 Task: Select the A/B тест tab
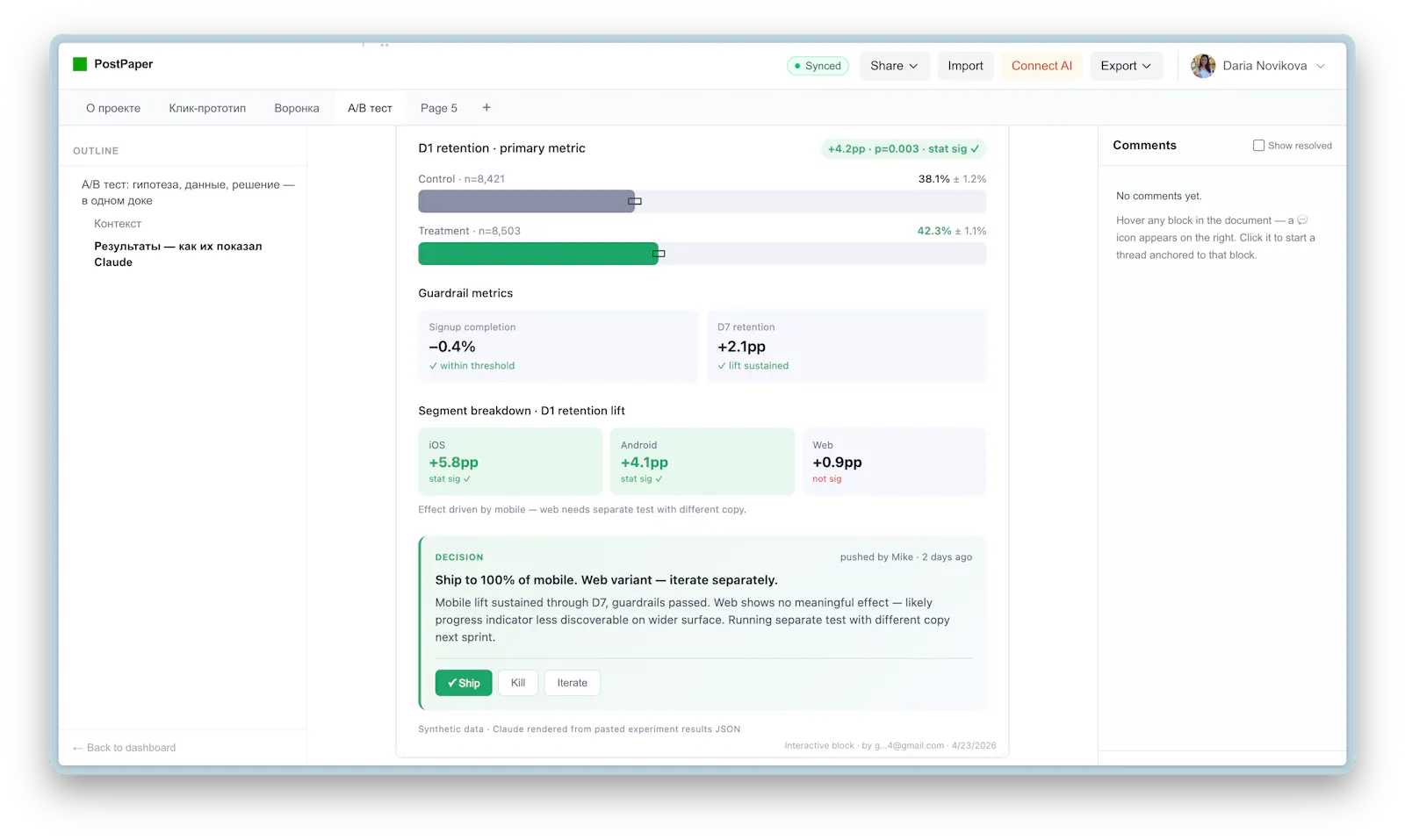tap(370, 108)
